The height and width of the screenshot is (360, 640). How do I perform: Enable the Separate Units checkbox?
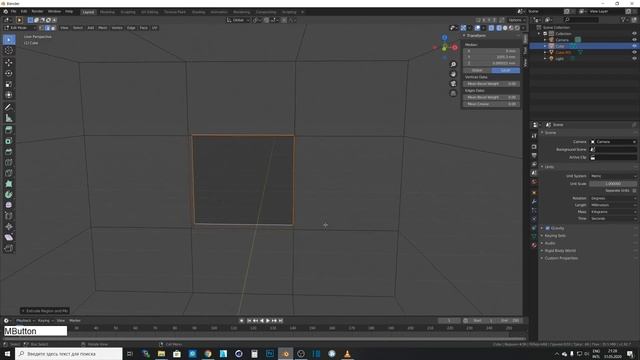(x=634, y=191)
